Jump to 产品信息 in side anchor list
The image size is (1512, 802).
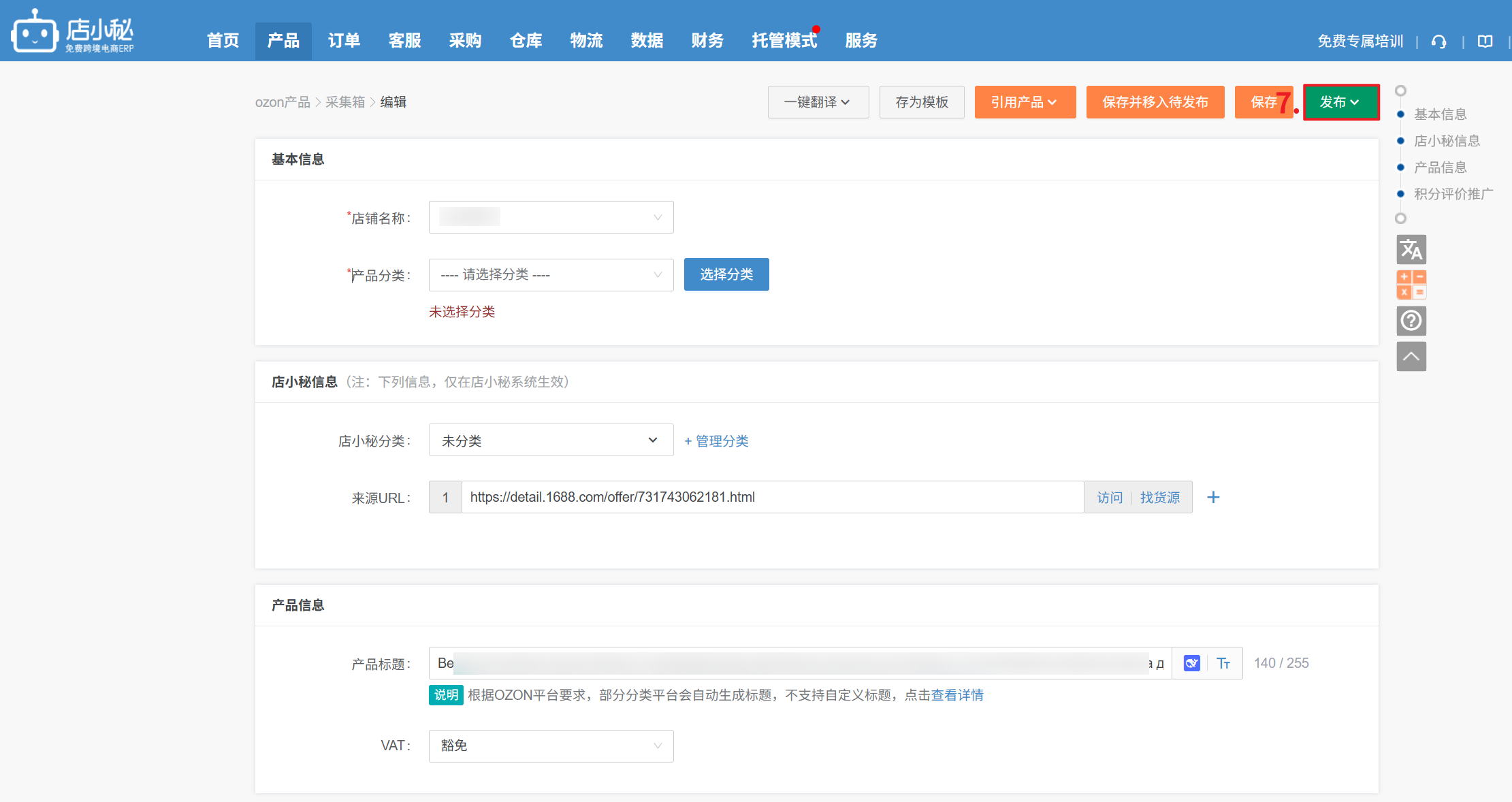point(1440,167)
